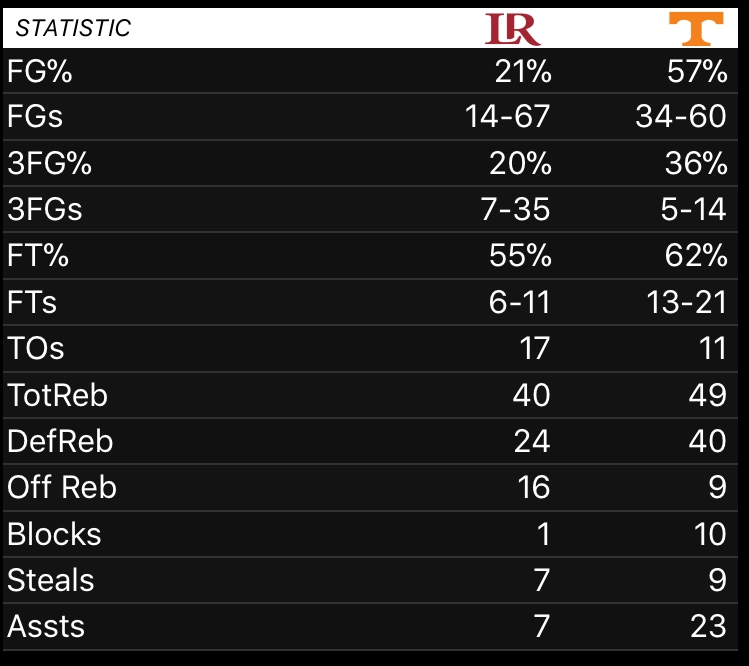749x666 pixels.
Task: Select the Off Reb row label
Action: tap(62, 487)
